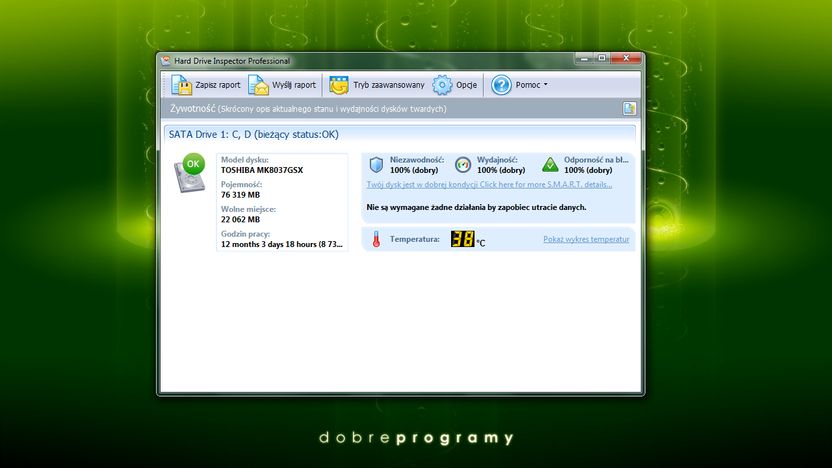Click the Niezawodność 100% (dobry) value

point(414,170)
